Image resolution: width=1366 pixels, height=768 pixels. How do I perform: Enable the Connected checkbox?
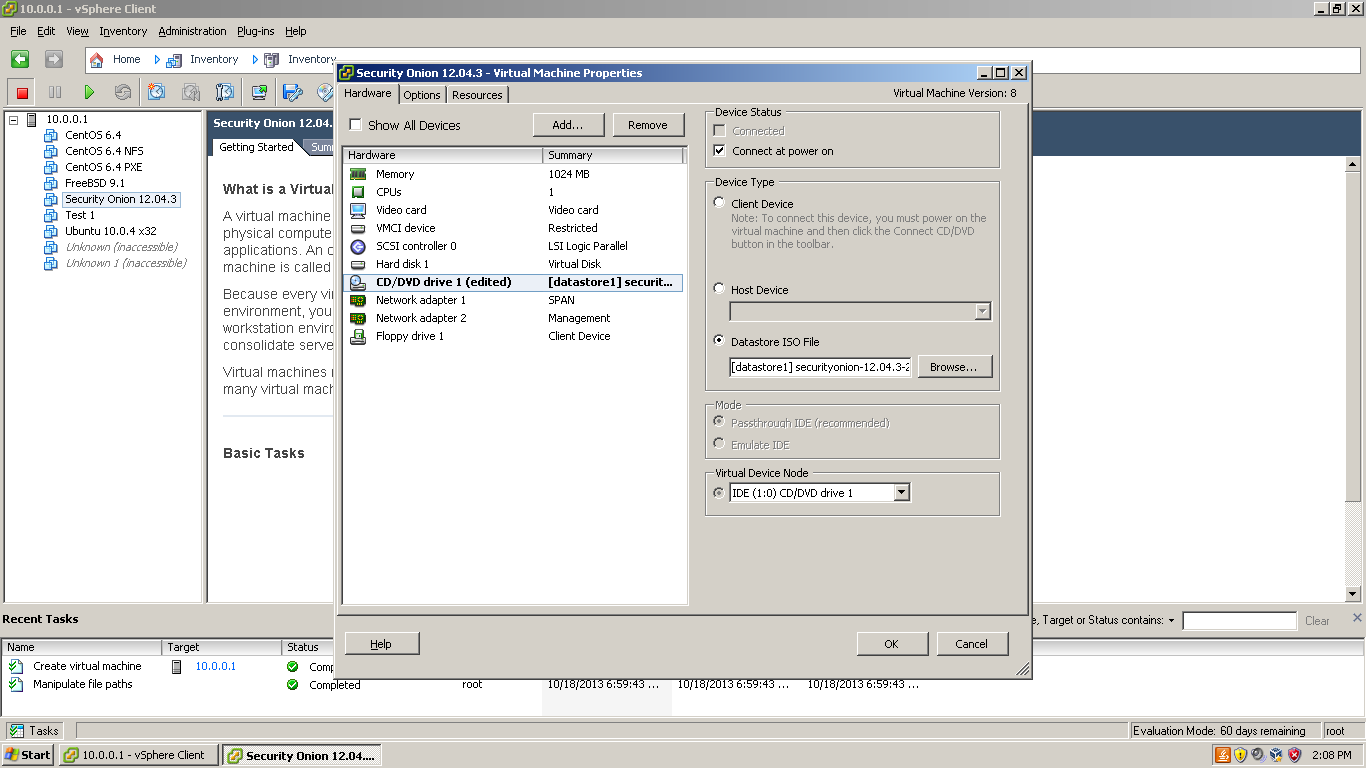click(x=718, y=130)
